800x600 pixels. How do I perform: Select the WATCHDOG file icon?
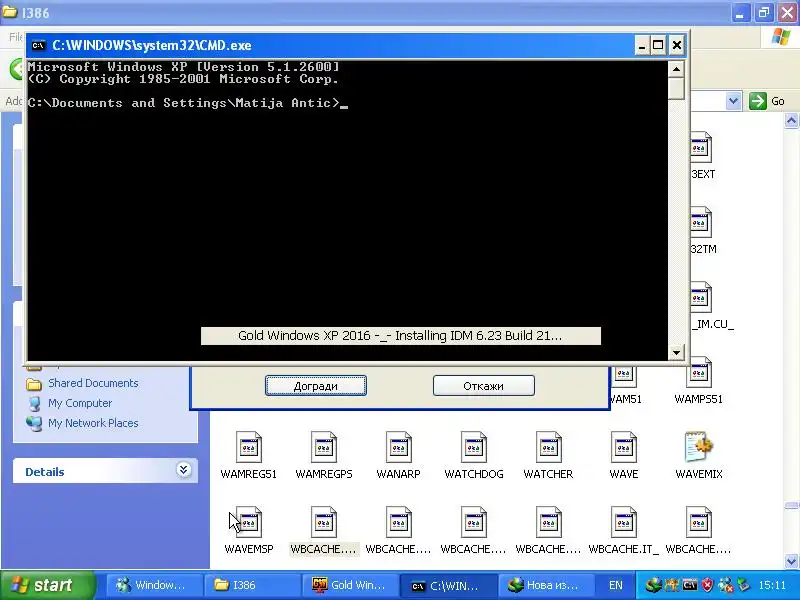[473, 447]
